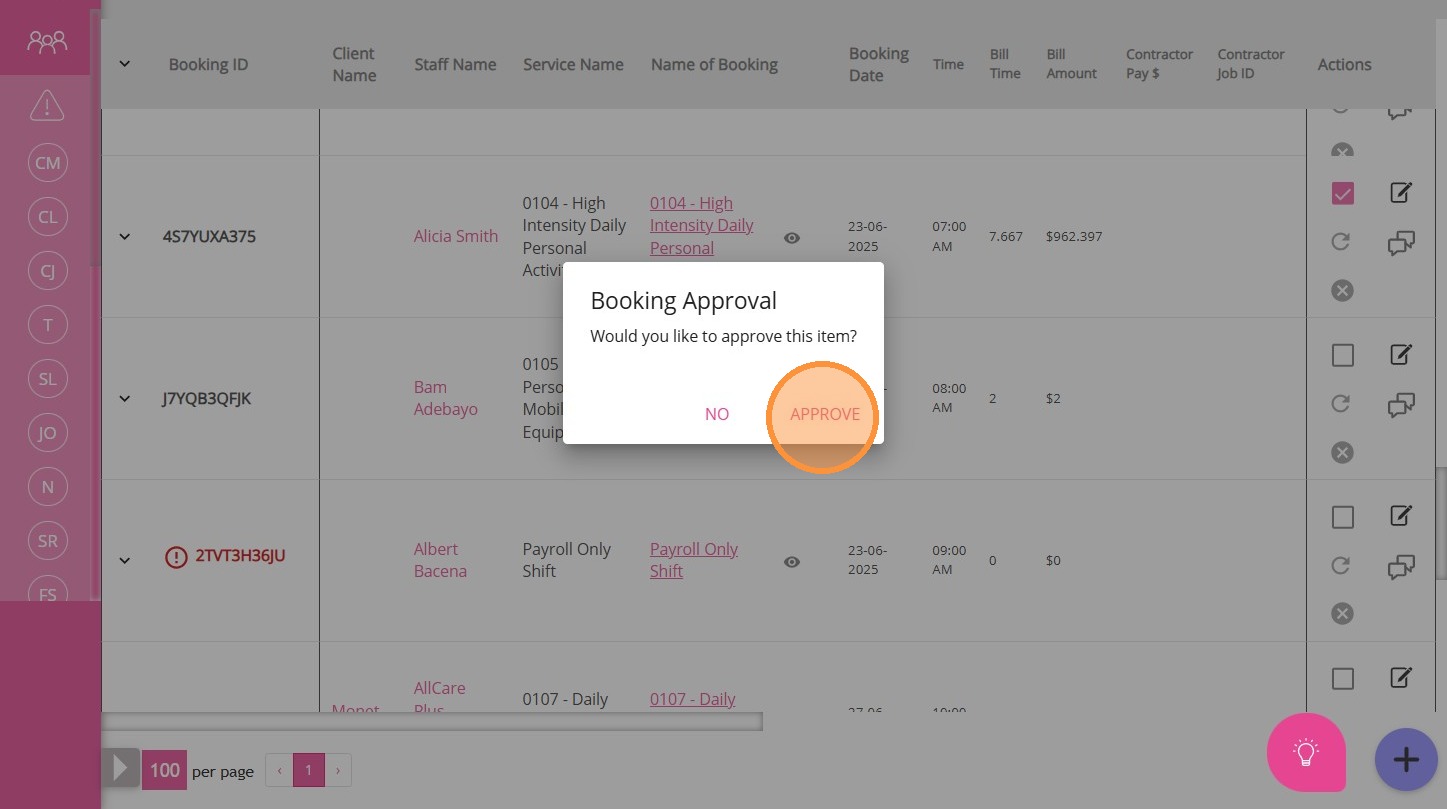This screenshot has width=1447, height=809.
Task: Expand row for booking 4S7YUXA375
Action: [125, 237]
